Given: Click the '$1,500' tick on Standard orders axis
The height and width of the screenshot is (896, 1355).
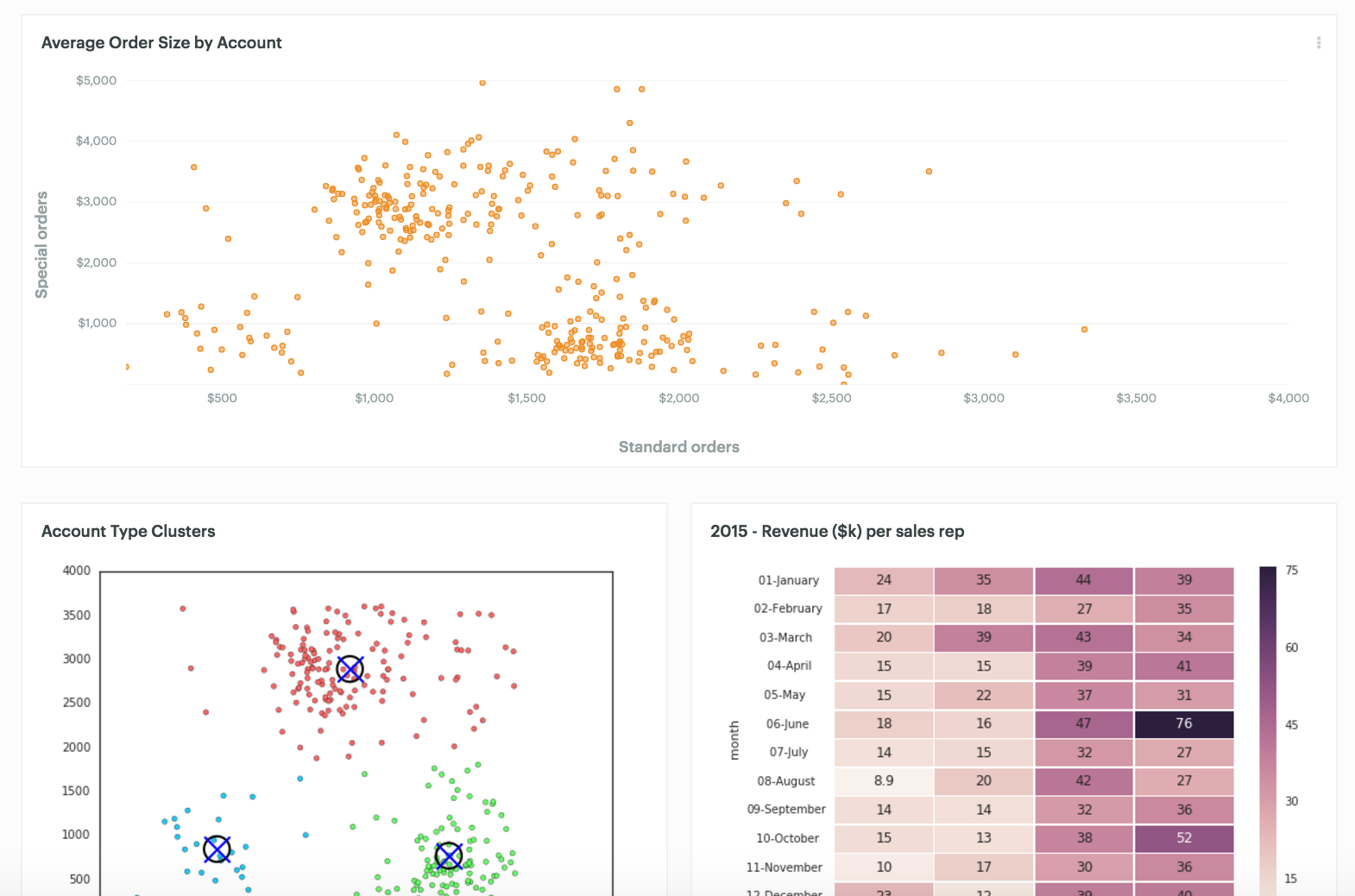Looking at the screenshot, I should (526, 398).
